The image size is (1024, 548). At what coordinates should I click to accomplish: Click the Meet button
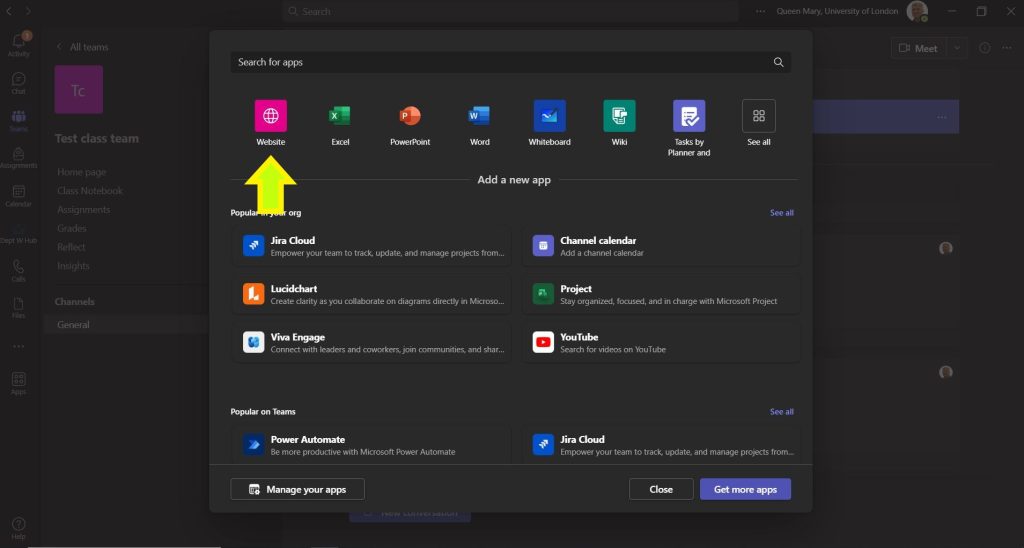[918, 48]
